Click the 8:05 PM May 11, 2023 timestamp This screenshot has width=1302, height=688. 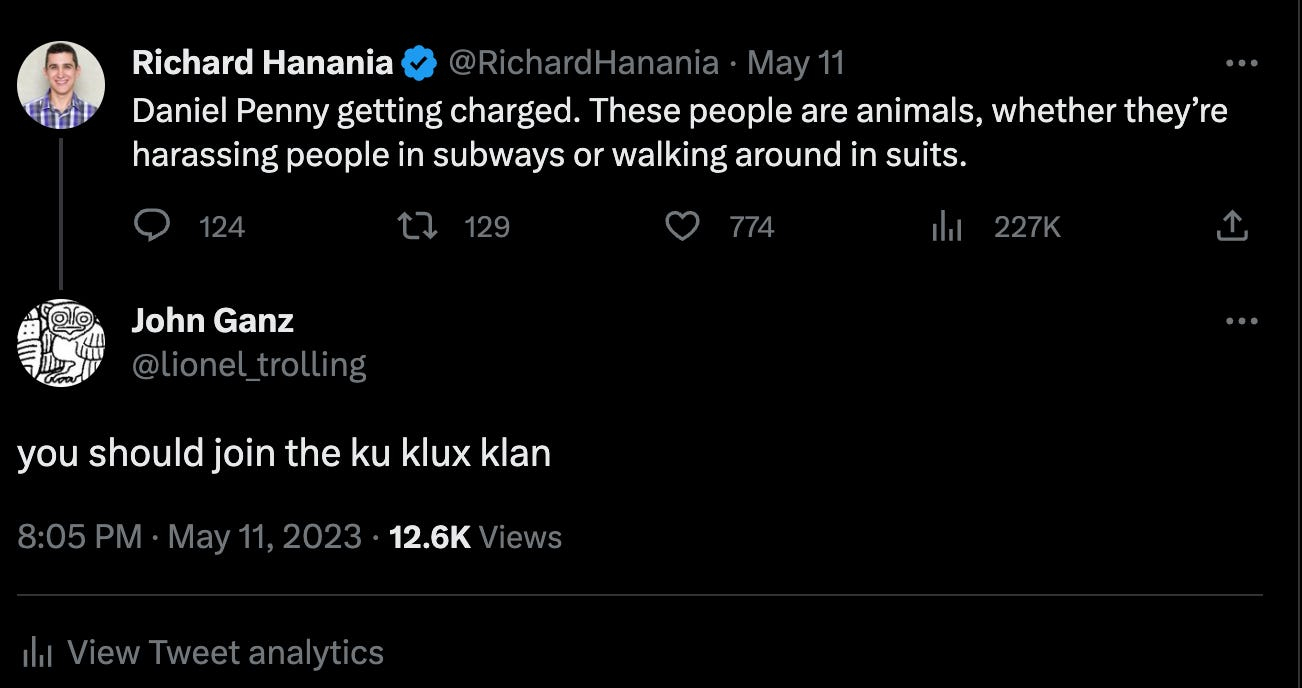(x=189, y=537)
